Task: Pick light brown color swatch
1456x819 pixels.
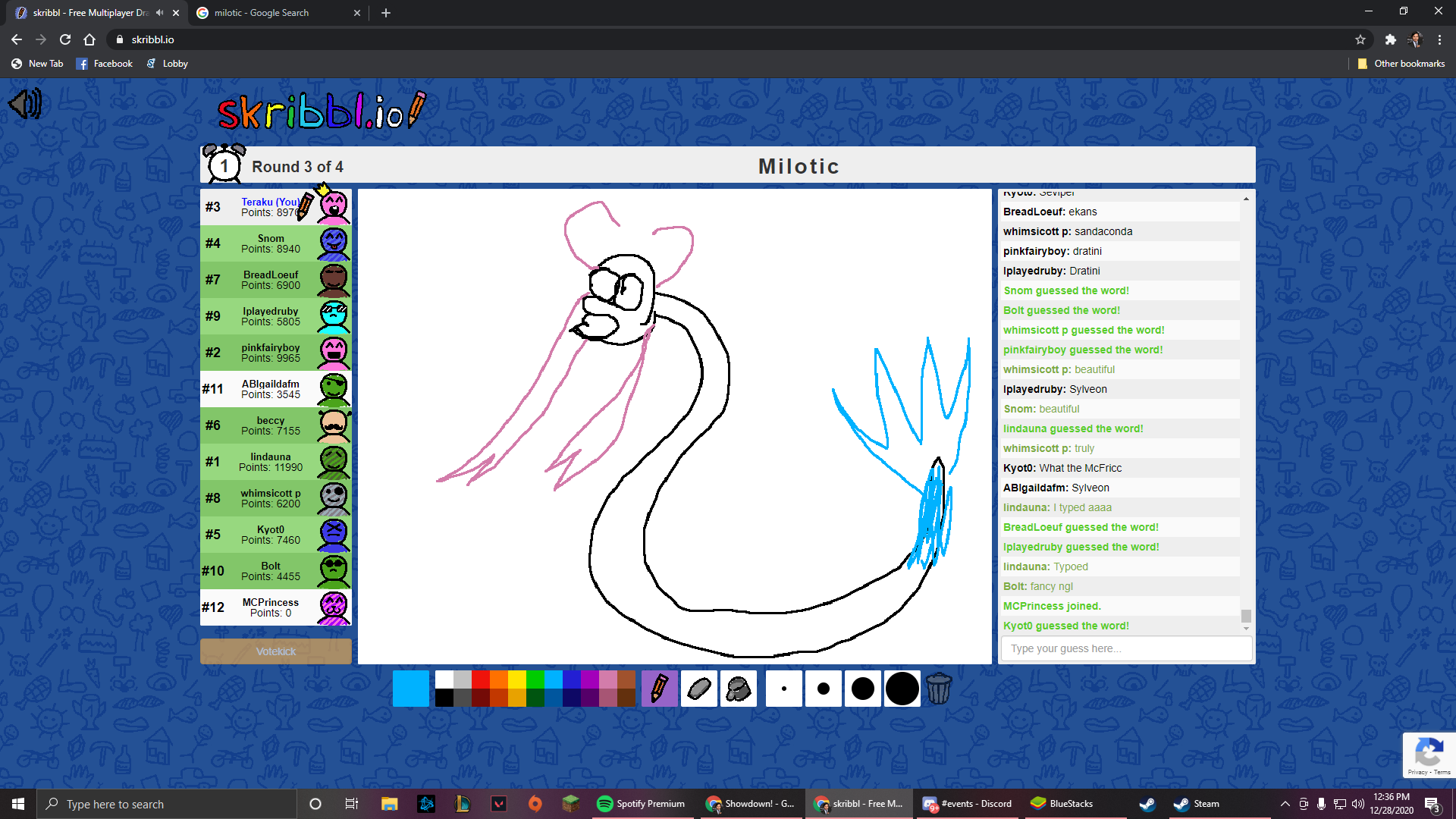Action: click(x=626, y=679)
